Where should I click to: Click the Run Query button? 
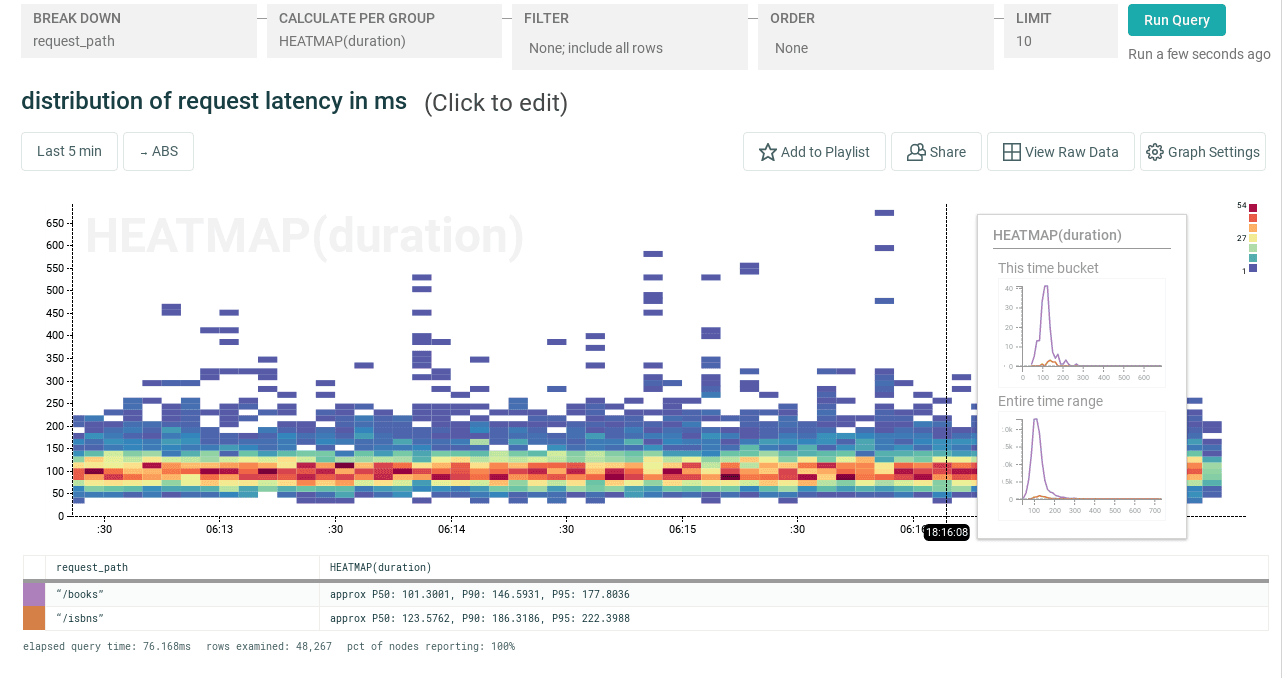point(1176,19)
